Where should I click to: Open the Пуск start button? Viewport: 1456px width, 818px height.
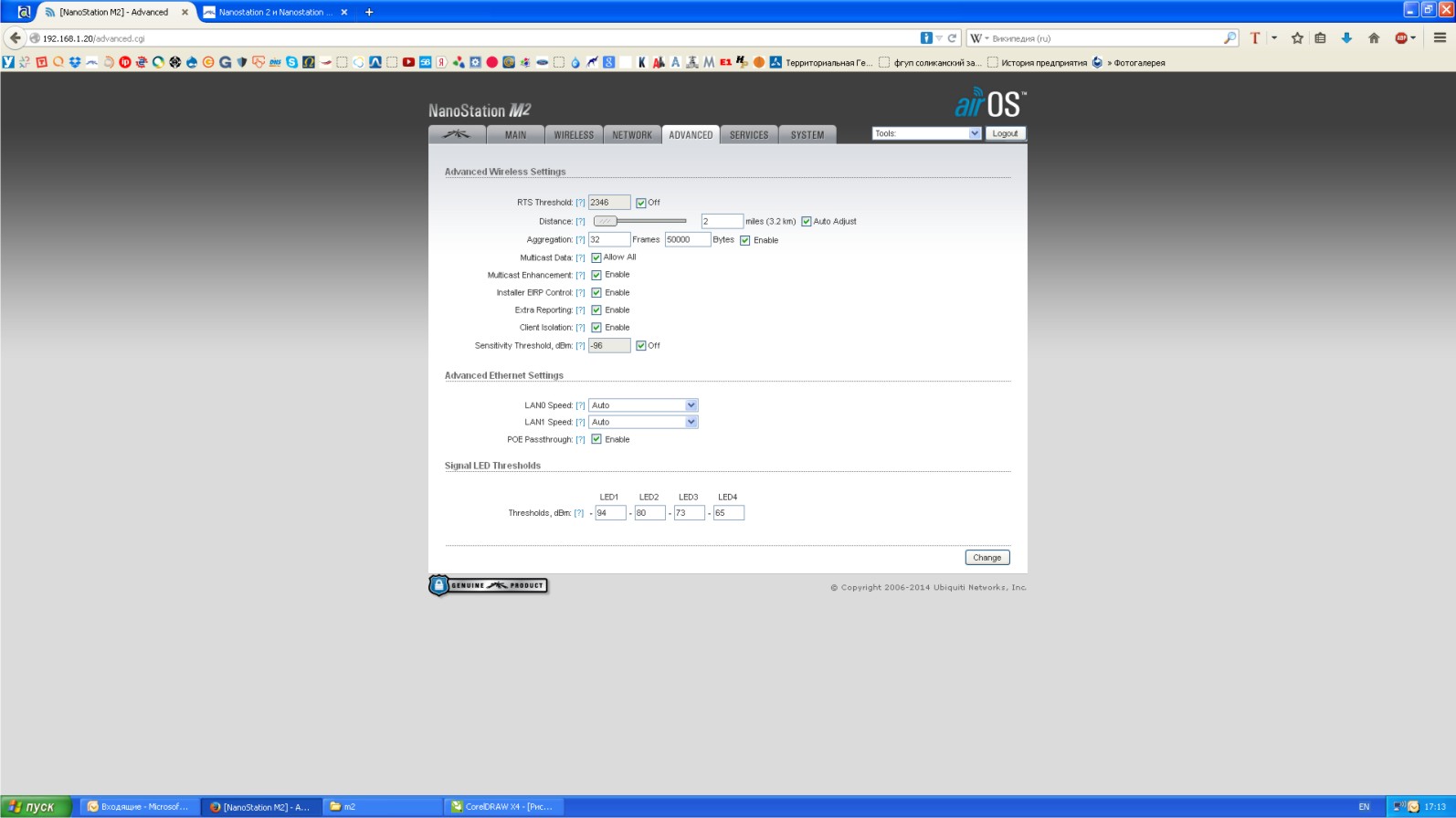37,807
